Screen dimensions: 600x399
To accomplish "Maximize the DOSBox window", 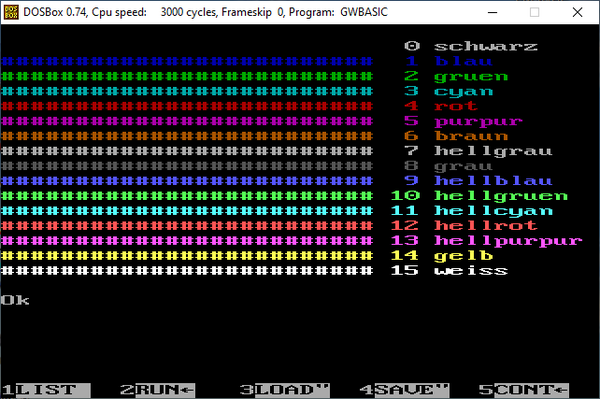I will pyautogui.click(x=535, y=12).
